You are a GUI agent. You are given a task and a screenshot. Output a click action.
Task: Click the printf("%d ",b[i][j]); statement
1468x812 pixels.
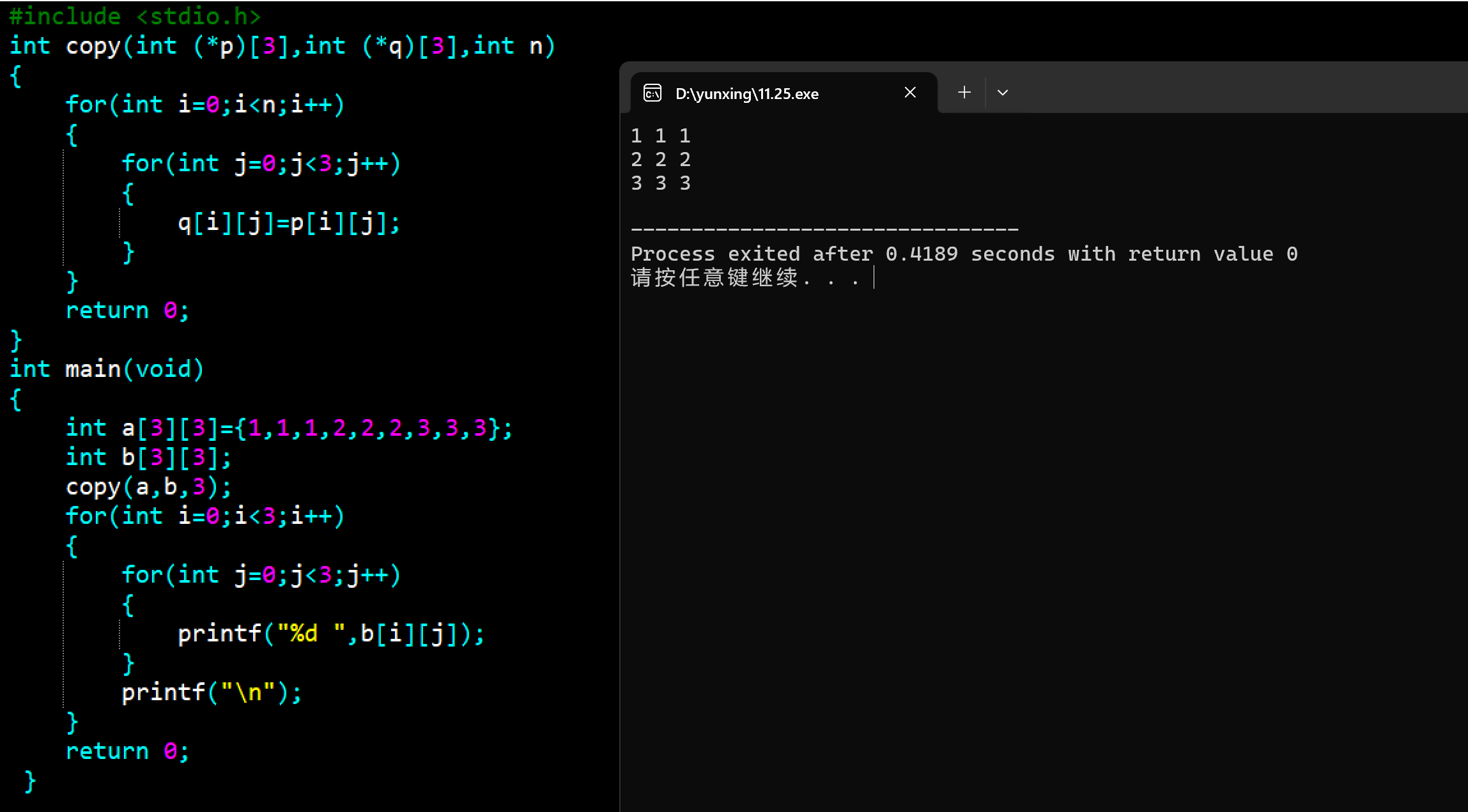(330, 634)
